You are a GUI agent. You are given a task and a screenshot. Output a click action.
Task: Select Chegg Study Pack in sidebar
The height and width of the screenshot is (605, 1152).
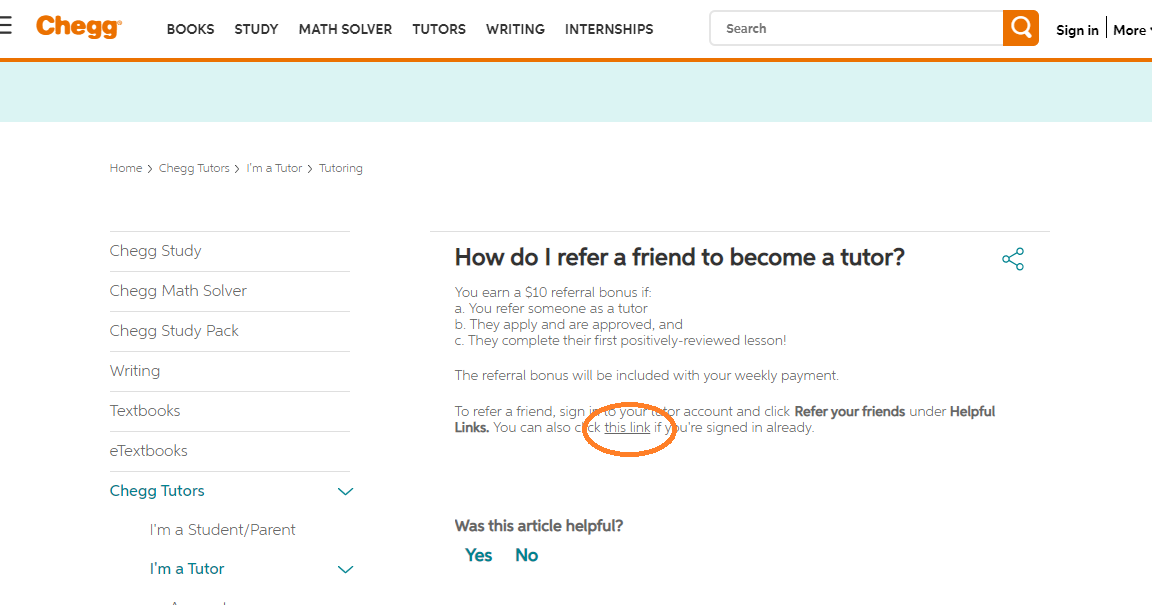tap(174, 331)
